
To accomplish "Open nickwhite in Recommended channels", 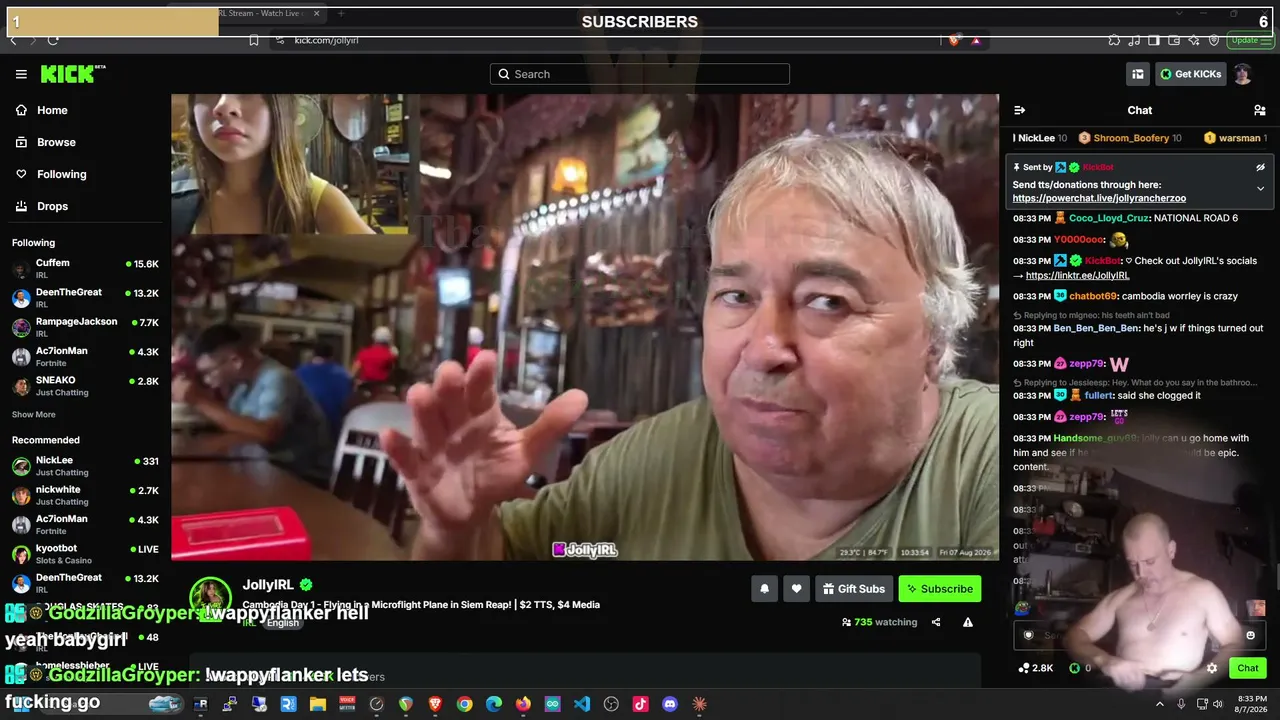I will tap(85, 495).
